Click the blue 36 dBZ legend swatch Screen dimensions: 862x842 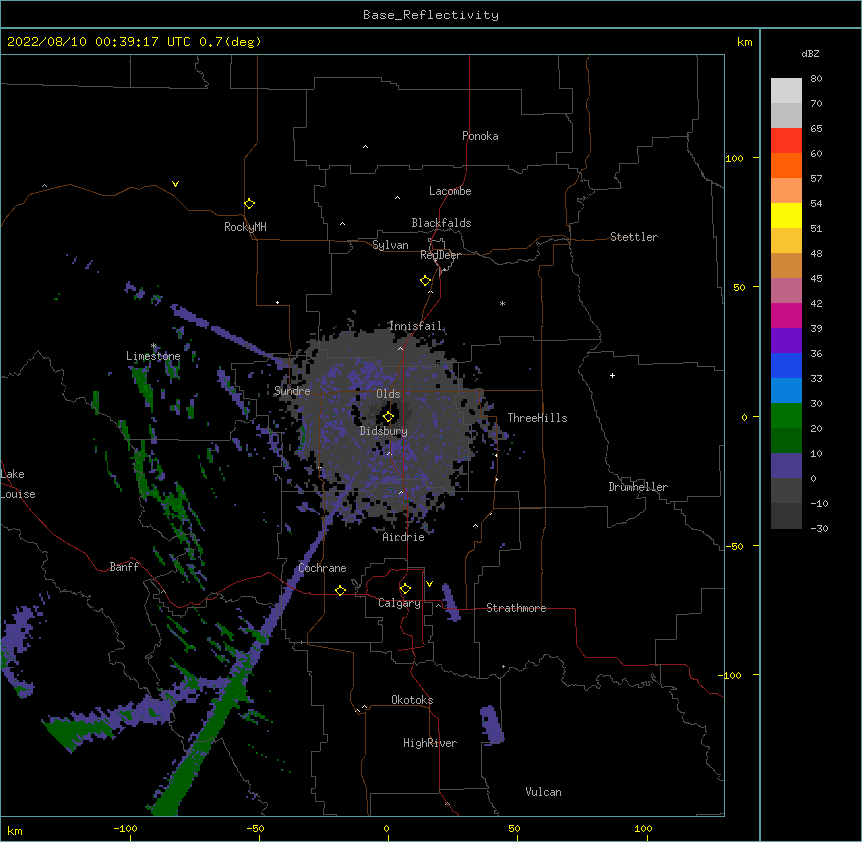(786, 365)
